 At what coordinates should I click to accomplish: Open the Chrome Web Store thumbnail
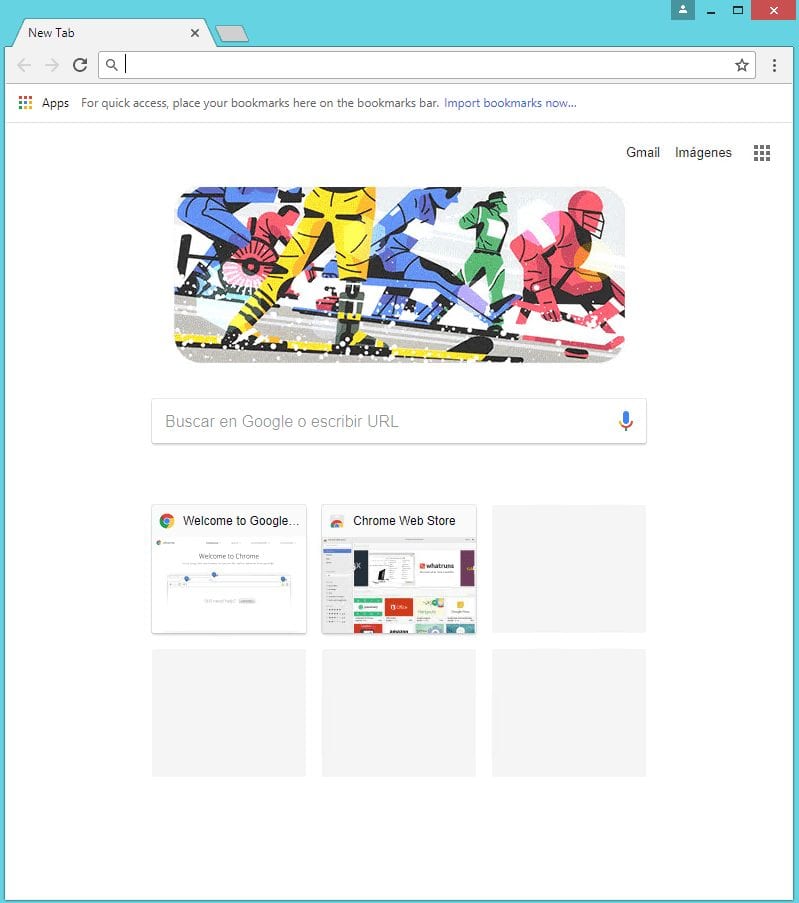click(x=399, y=569)
